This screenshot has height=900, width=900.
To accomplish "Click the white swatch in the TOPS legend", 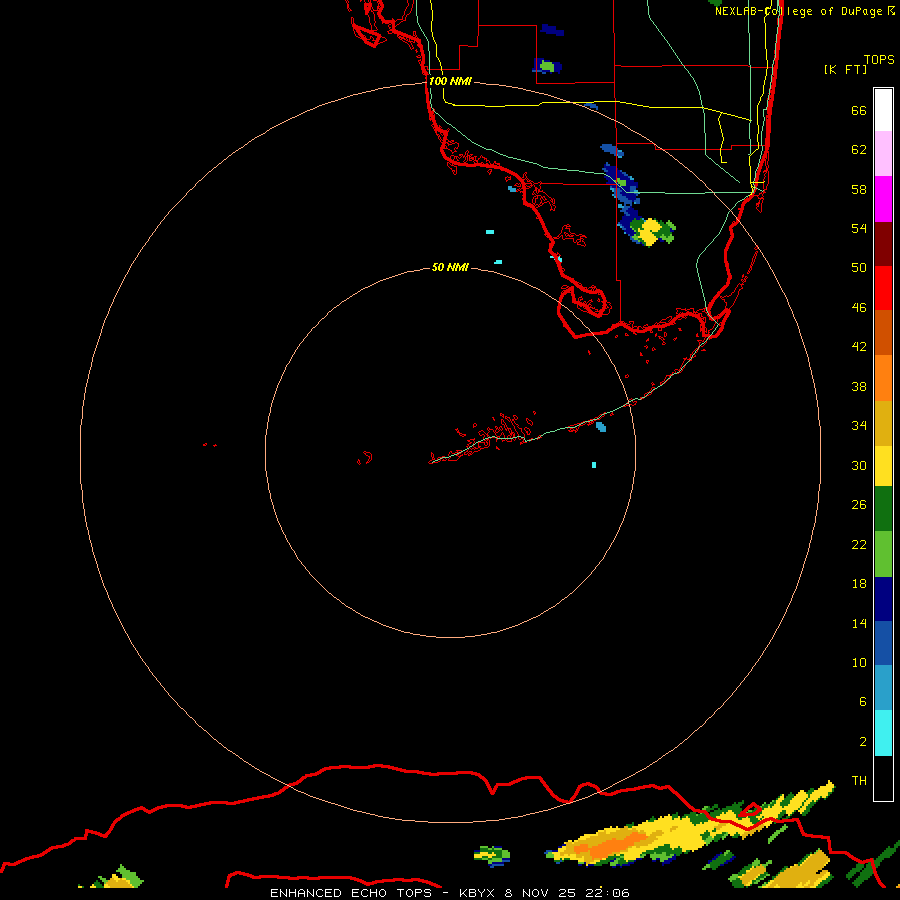I will (883, 110).
